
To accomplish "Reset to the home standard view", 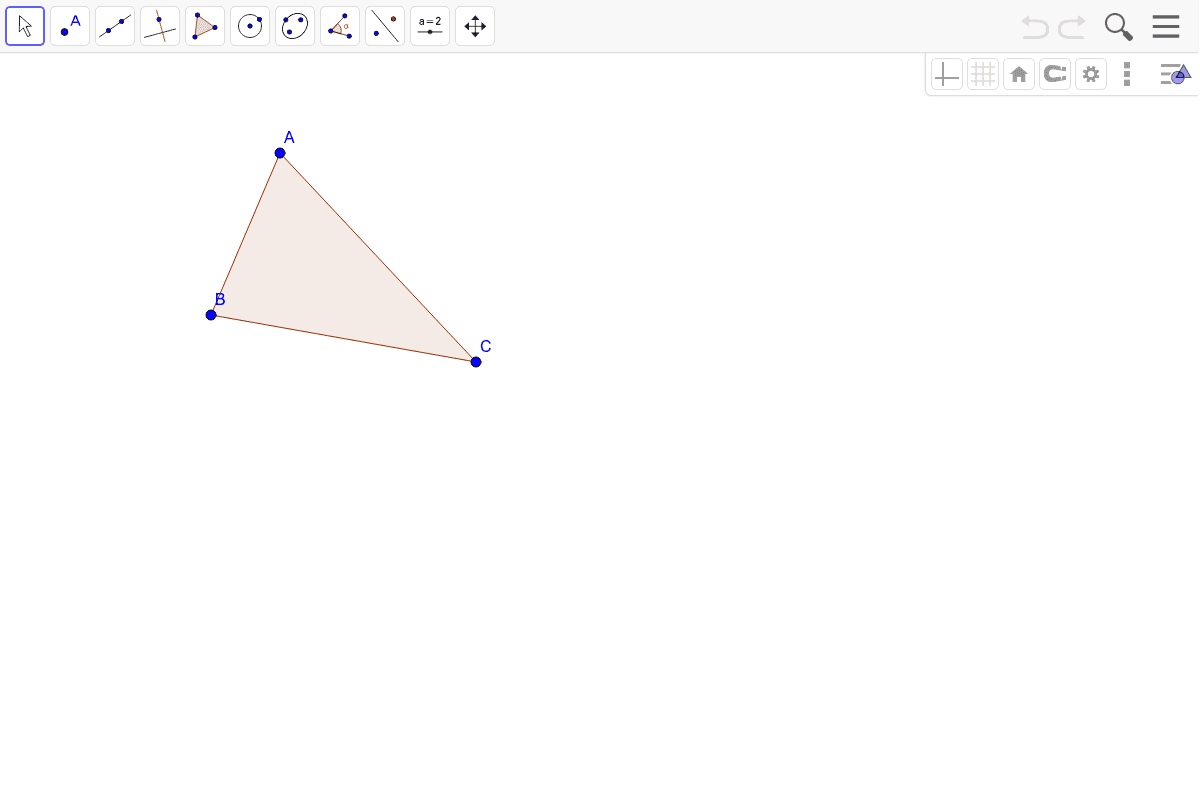I will 1019,74.
